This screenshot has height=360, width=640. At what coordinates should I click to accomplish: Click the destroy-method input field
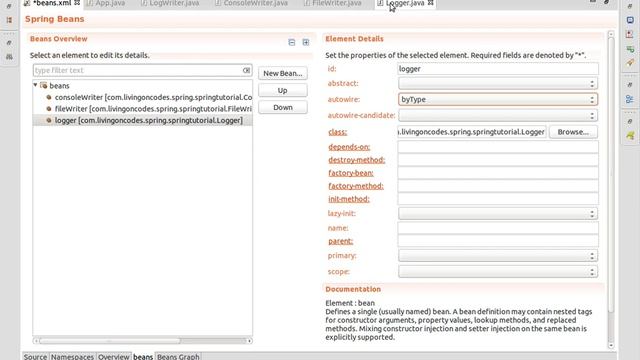[498, 160]
